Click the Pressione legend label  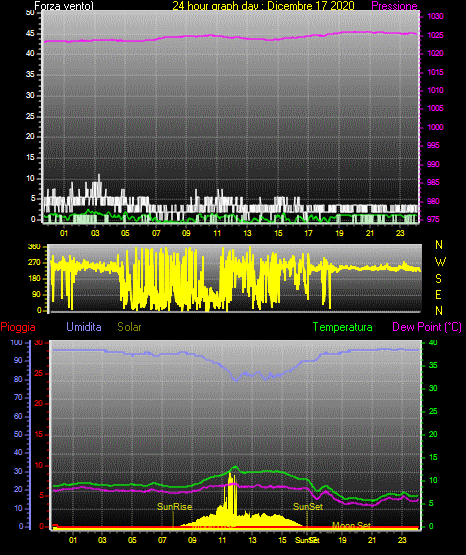(x=394, y=6)
